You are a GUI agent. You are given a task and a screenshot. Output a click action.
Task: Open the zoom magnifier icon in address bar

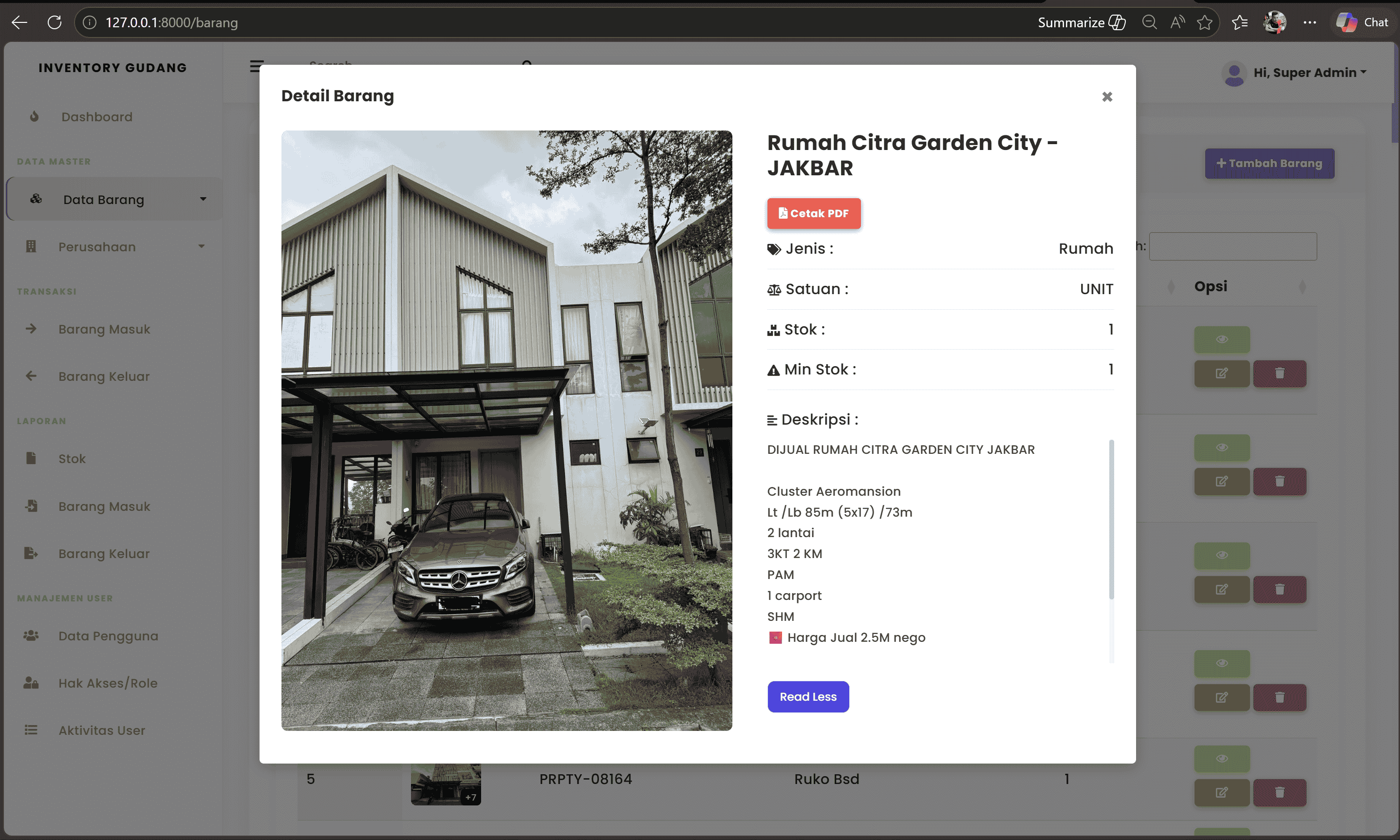[1149, 22]
